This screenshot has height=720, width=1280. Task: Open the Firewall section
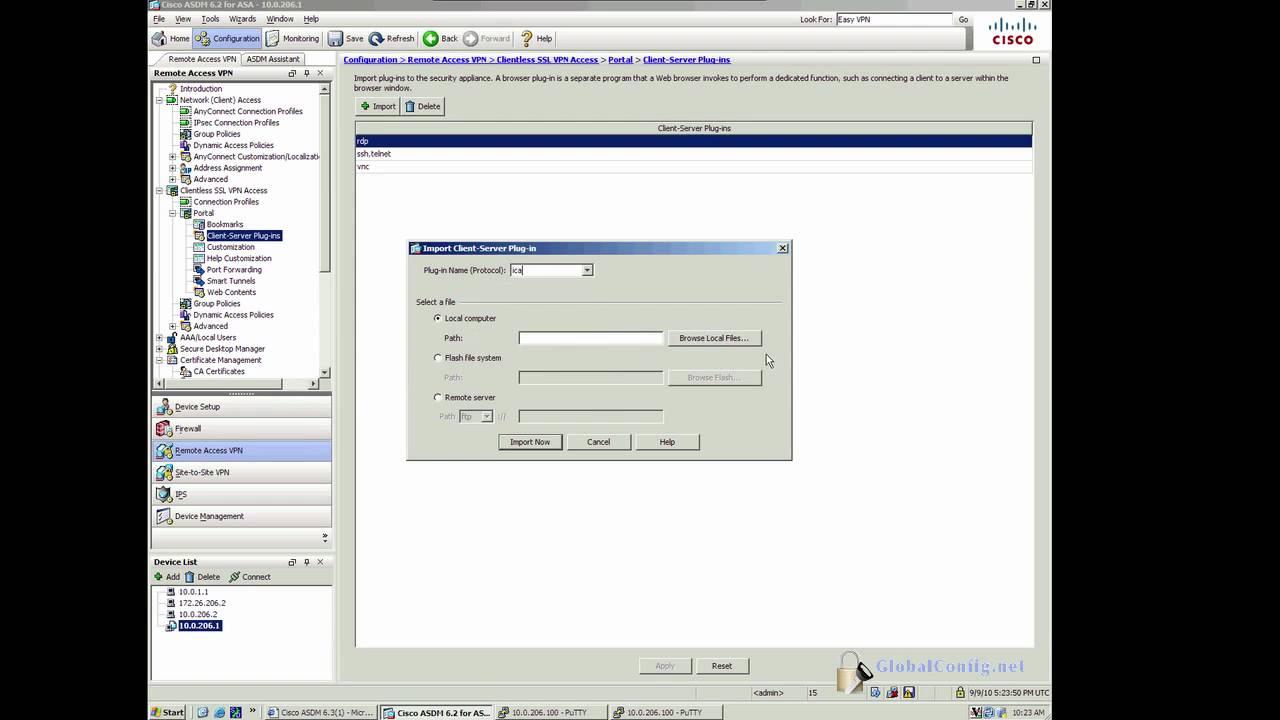(241, 429)
